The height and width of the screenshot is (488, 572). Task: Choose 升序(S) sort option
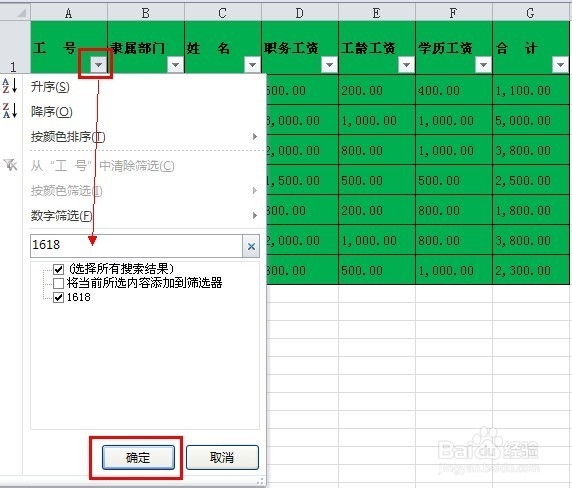[x=50, y=87]
